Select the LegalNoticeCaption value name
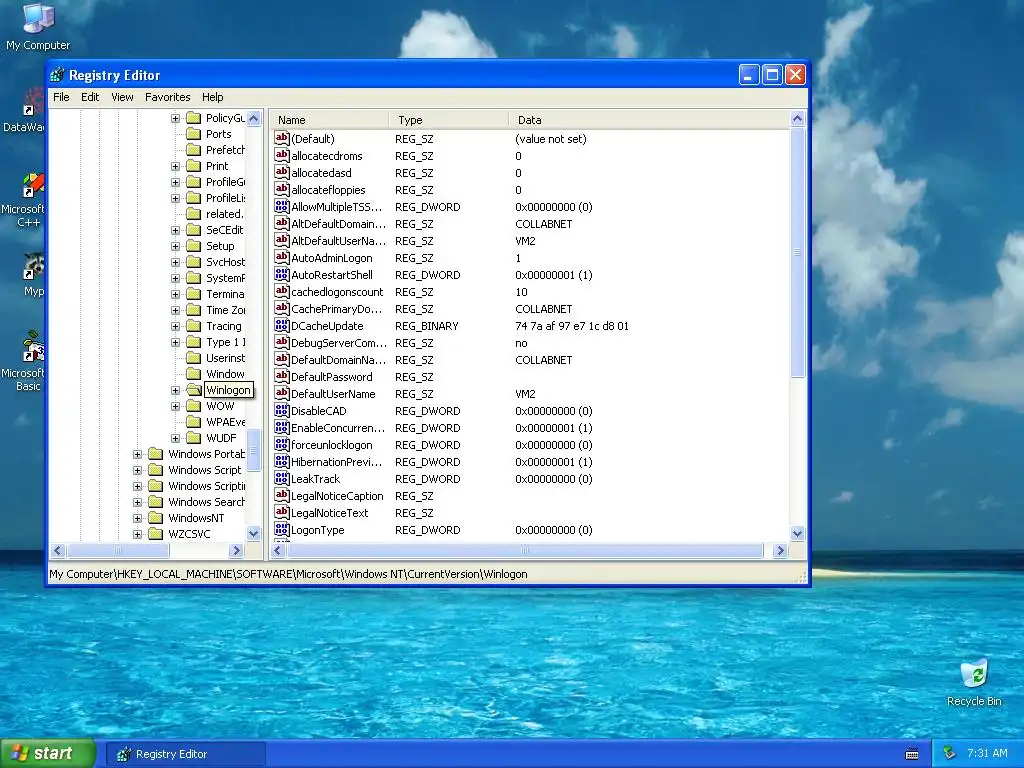Image resolution: width=1024 pixels, height=768 pixels. tap(337, 496)
